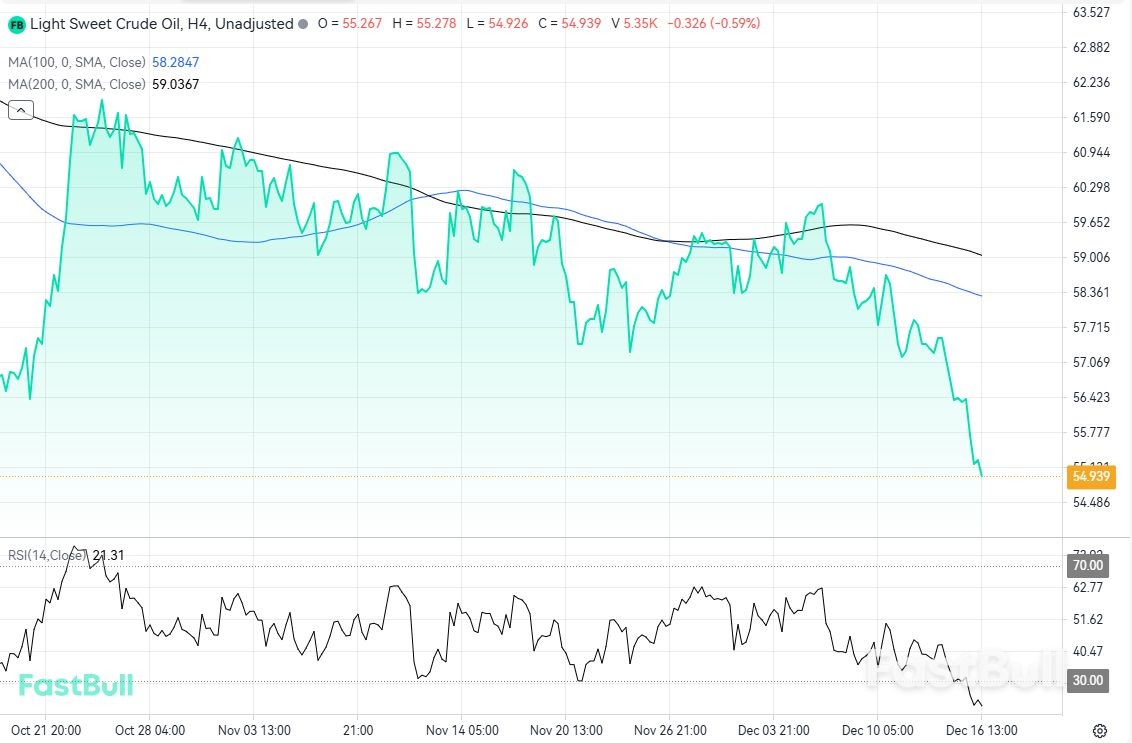Click the orange 54.939 current price label

pyautogui.click(x=1091, y=477)
